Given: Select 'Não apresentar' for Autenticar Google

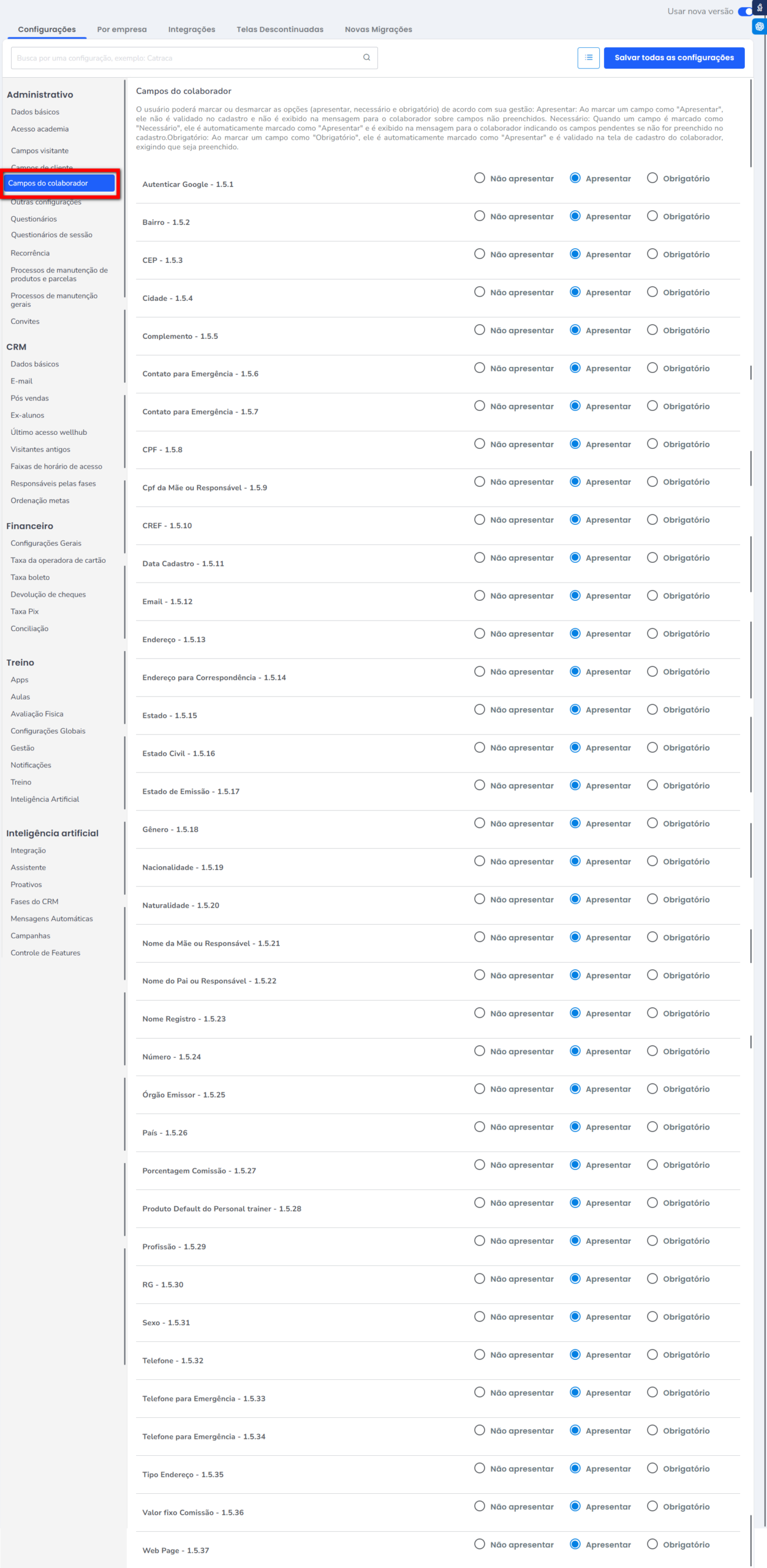Looking at the screenshot, I should (479, 178).
